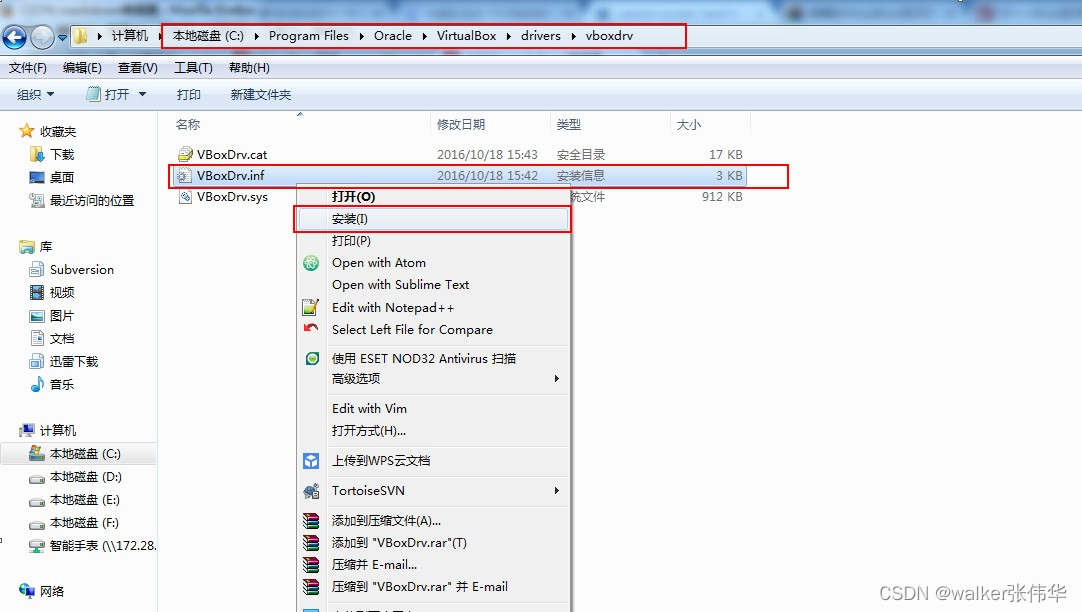Expand TortoiseSVN submenu arrow
1082x612 pixels.
(x=556, y=491)
